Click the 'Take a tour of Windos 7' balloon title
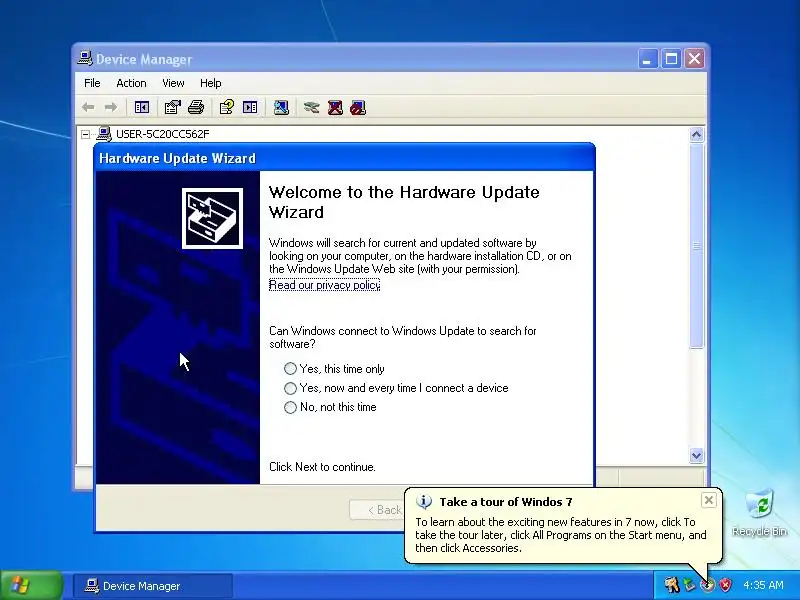 click(506, 502)
